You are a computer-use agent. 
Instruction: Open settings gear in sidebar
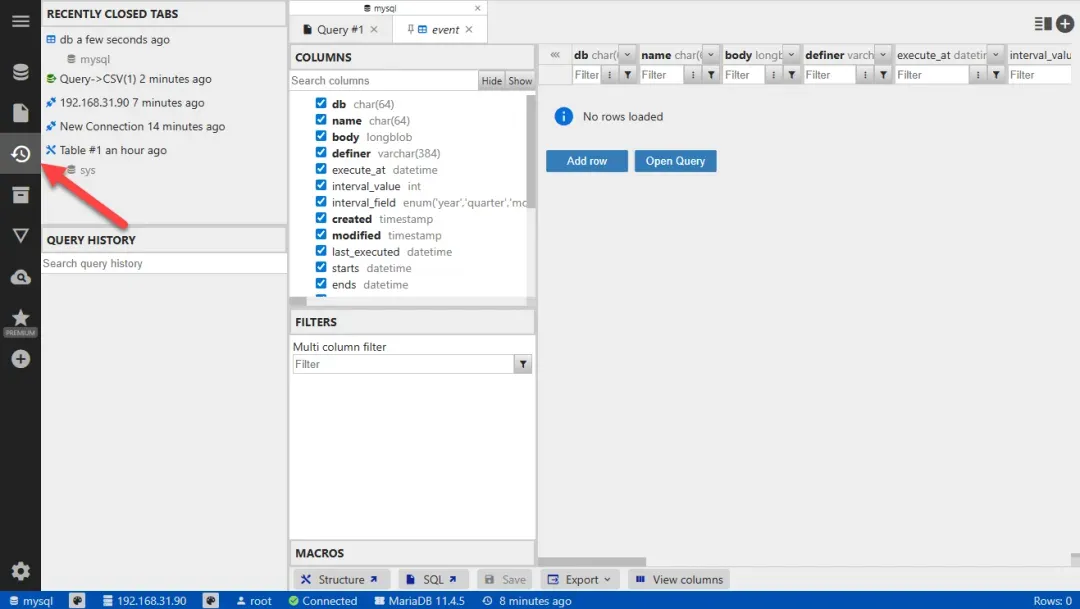[x=20, y=571]
